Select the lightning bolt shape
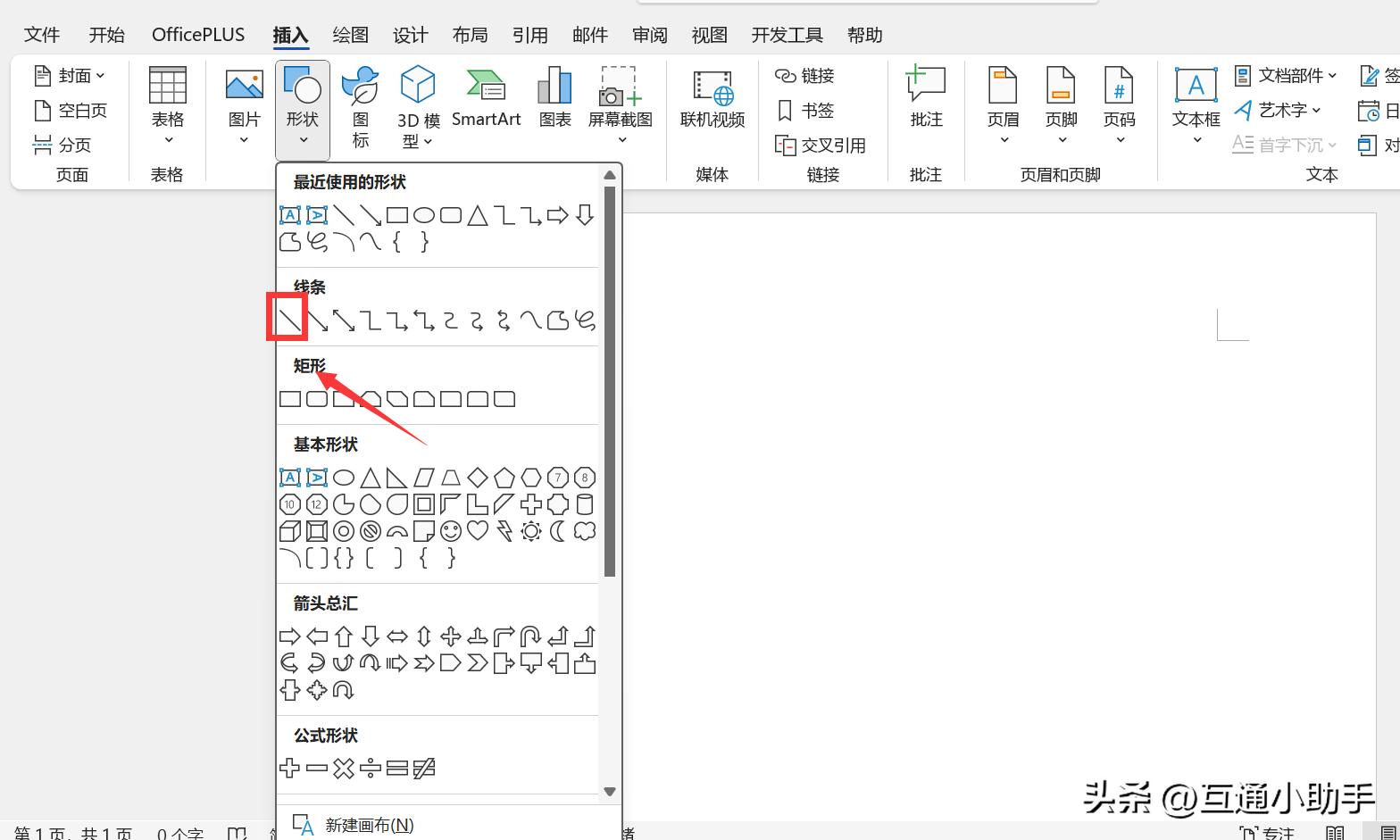This screenshot has width=1400, height=840. [x=504, y=531]
